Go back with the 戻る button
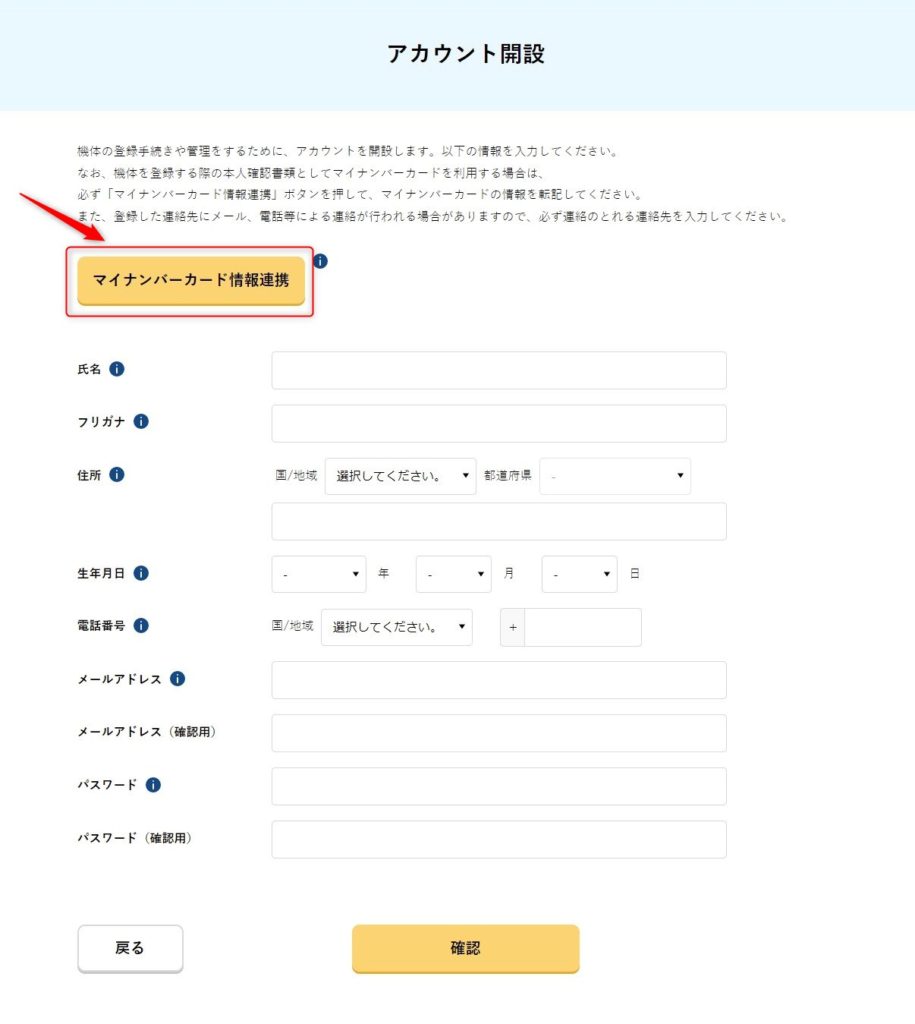The height and width of the screenshot is (1024, 915). (130, 948)
